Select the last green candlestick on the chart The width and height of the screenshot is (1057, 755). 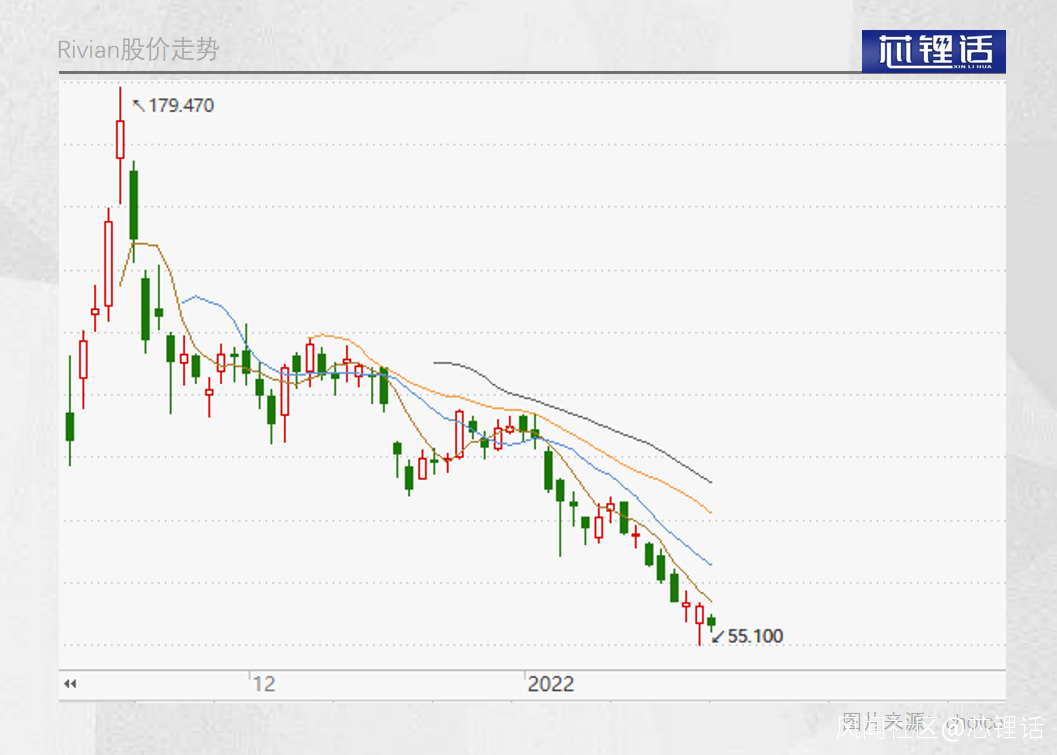711,623
